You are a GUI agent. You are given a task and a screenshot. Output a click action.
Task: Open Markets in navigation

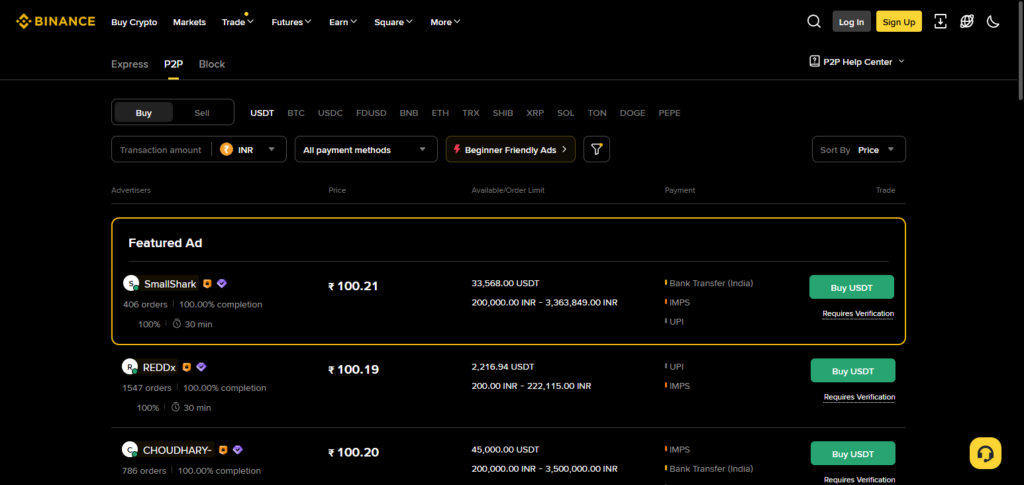[189, 22]
